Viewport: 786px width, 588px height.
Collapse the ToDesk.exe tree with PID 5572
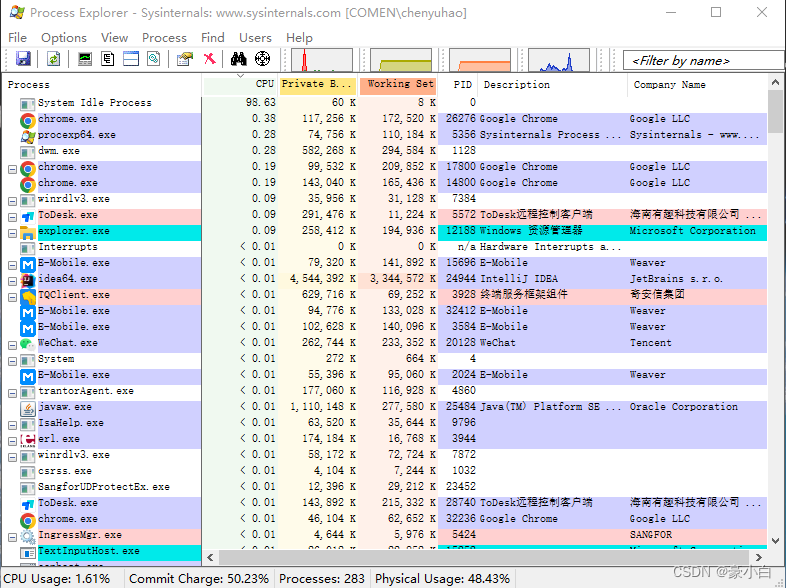coord(13,218)
